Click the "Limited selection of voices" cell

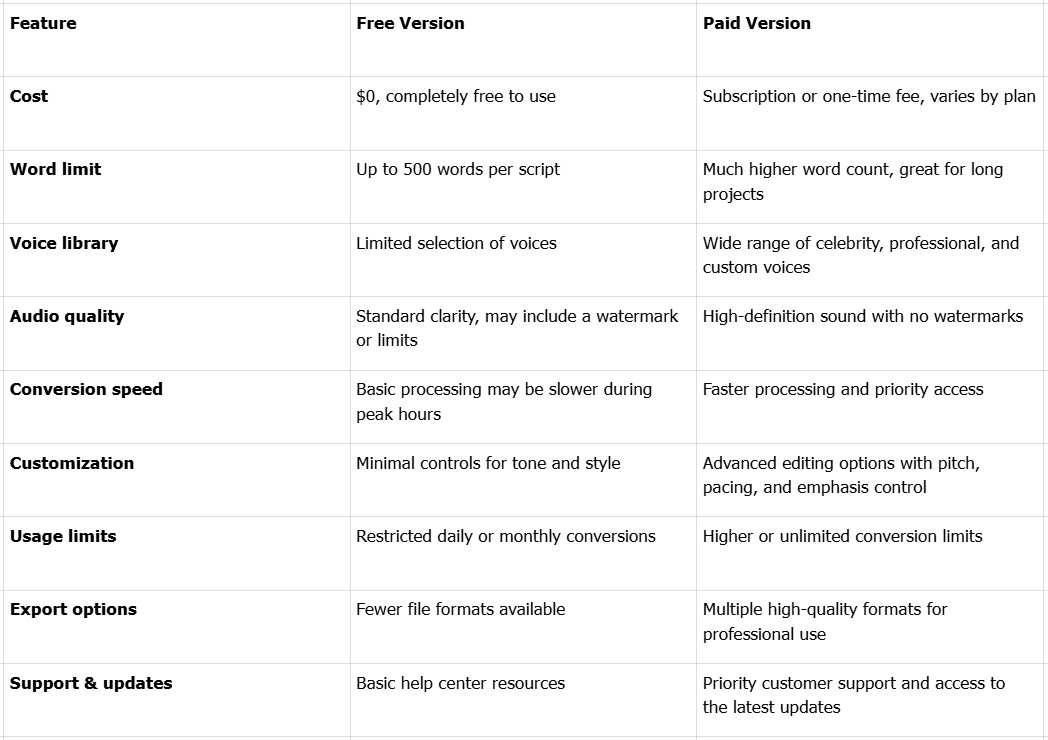pyautogui.click(x=456, y=243)
